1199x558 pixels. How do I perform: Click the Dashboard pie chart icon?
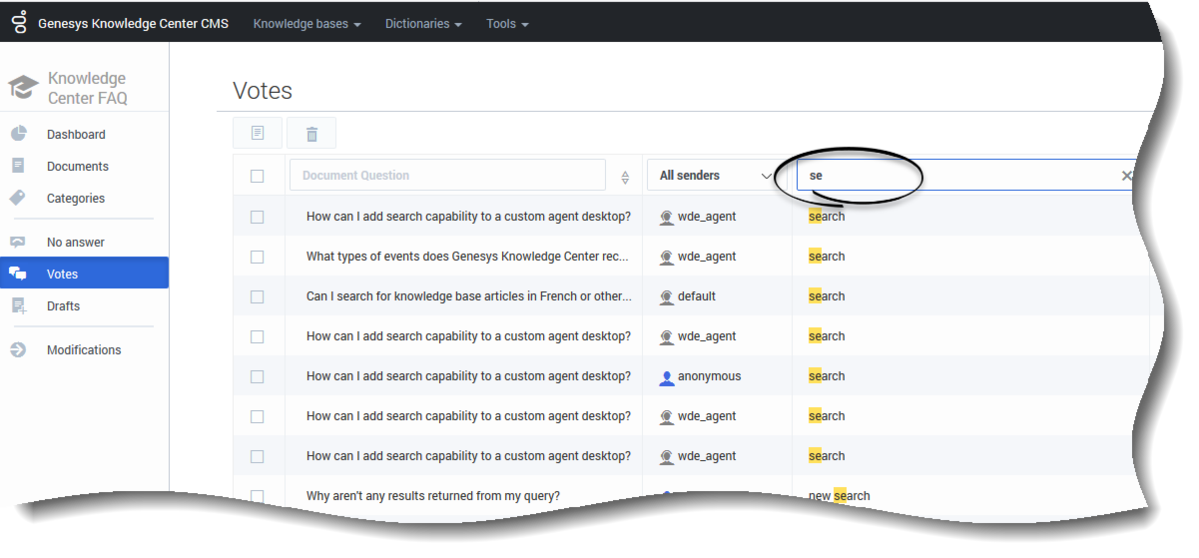18,134
